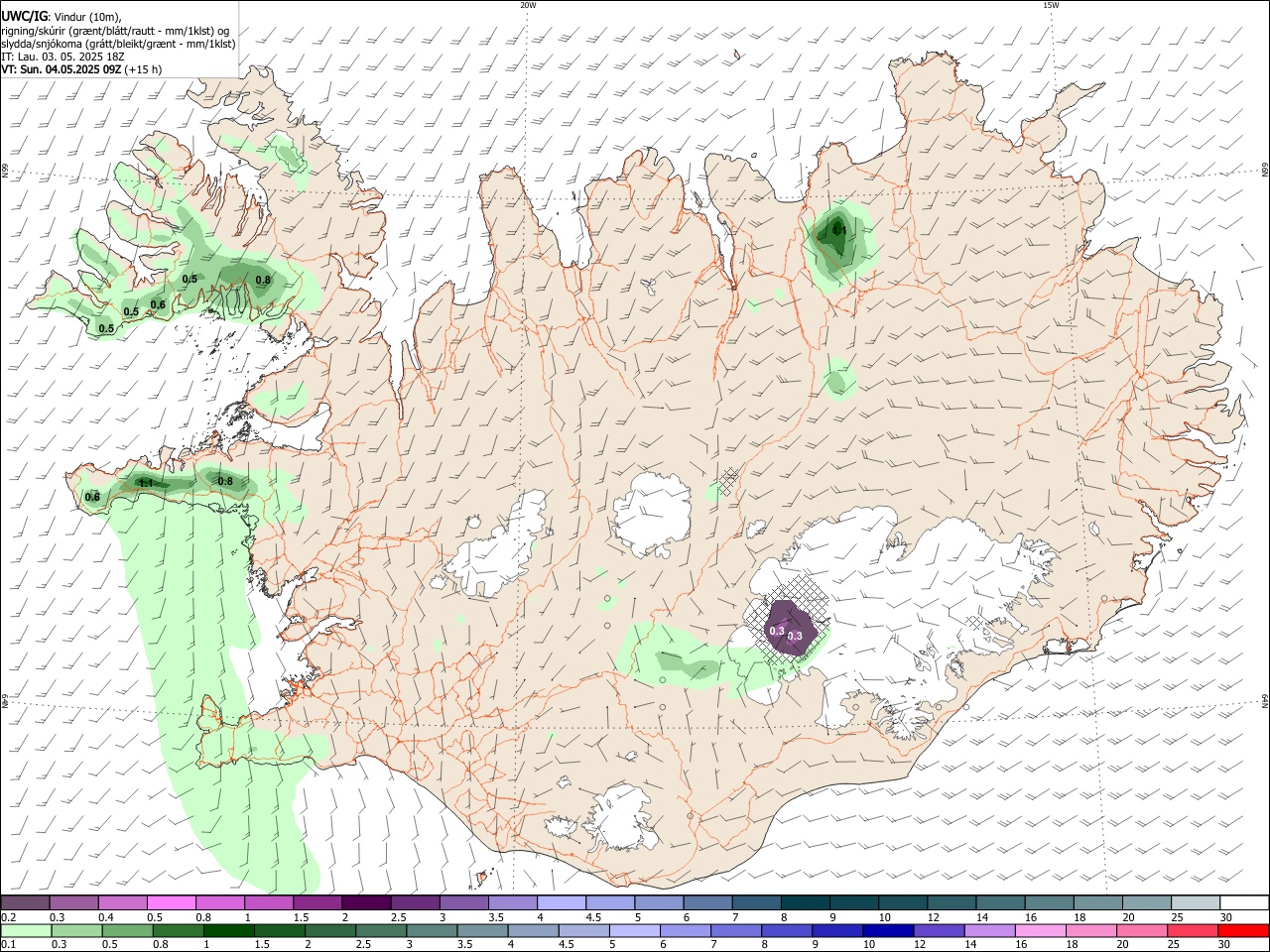
Task: Pick the white 30 mm snow swatch
Action: coord(1244,902)
